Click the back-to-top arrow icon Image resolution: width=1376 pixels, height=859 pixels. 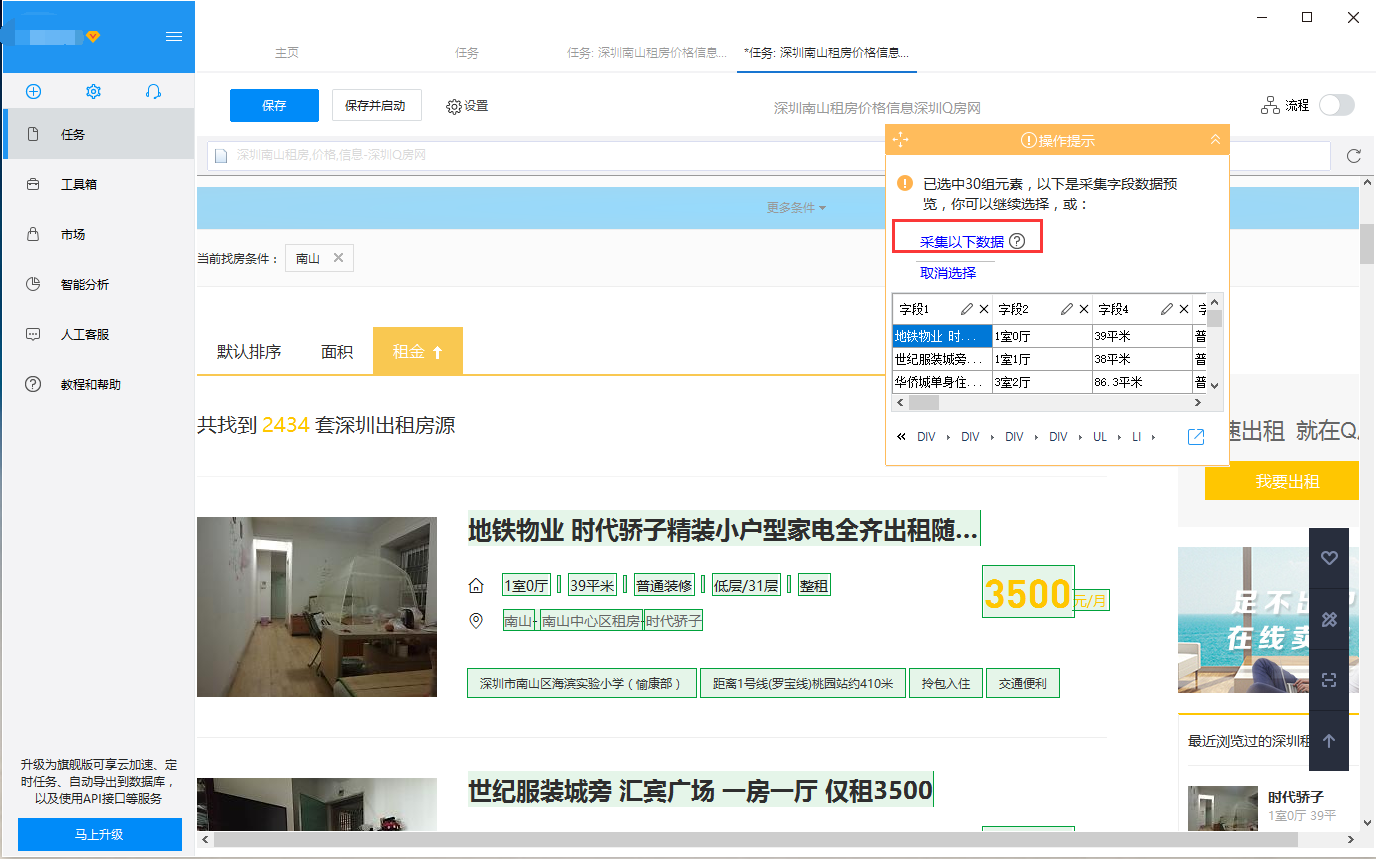(1329, 741)
